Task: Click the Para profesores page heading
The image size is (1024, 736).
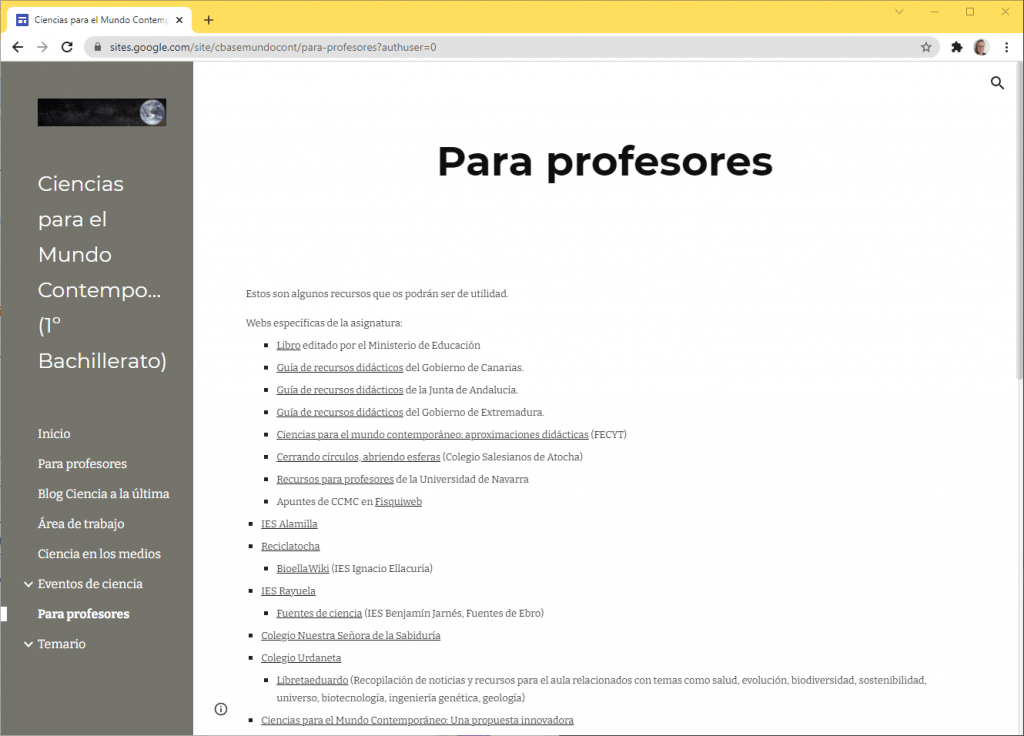Action: (605, 161)
